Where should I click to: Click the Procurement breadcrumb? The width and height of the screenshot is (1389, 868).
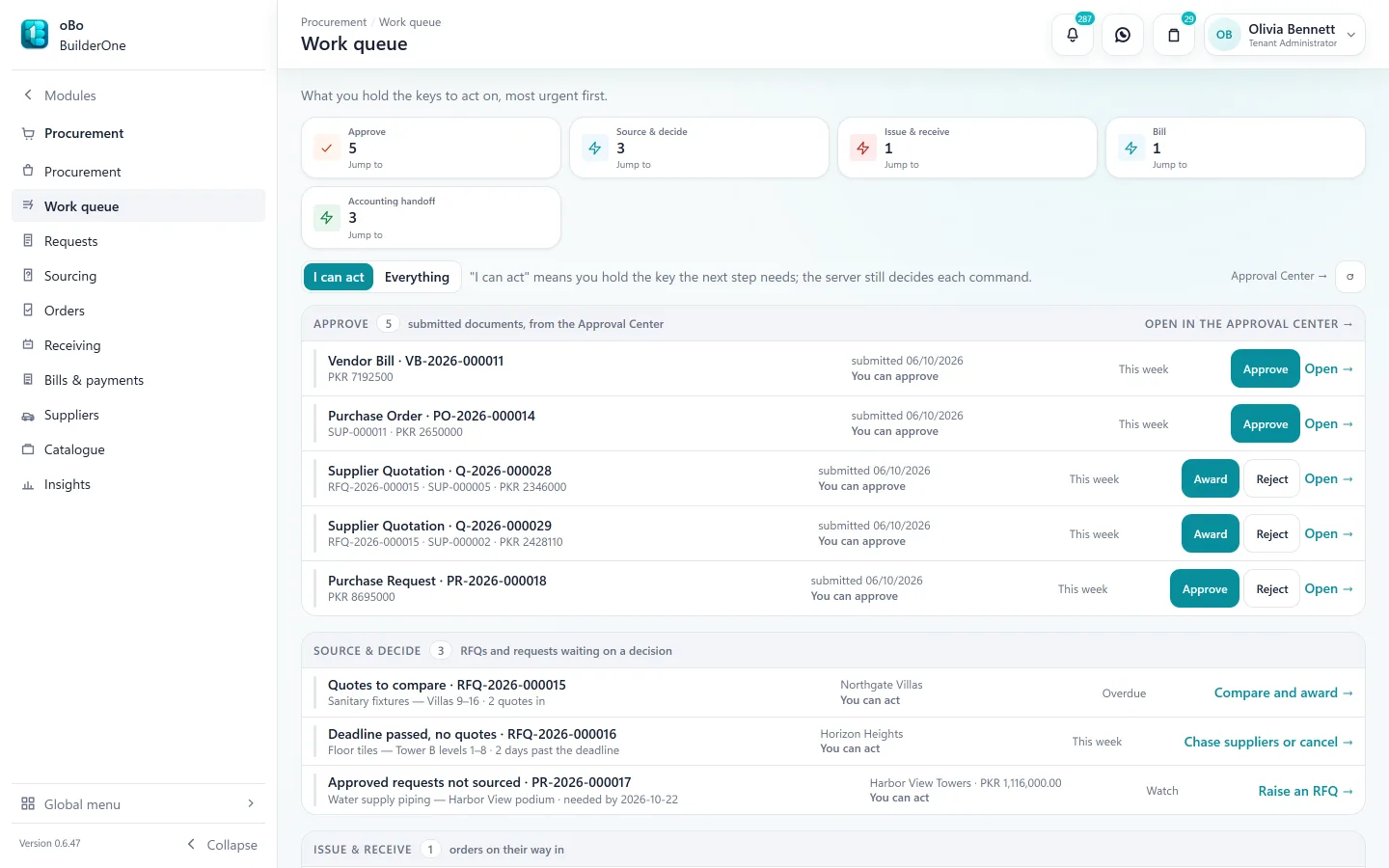tap(334, 22)
